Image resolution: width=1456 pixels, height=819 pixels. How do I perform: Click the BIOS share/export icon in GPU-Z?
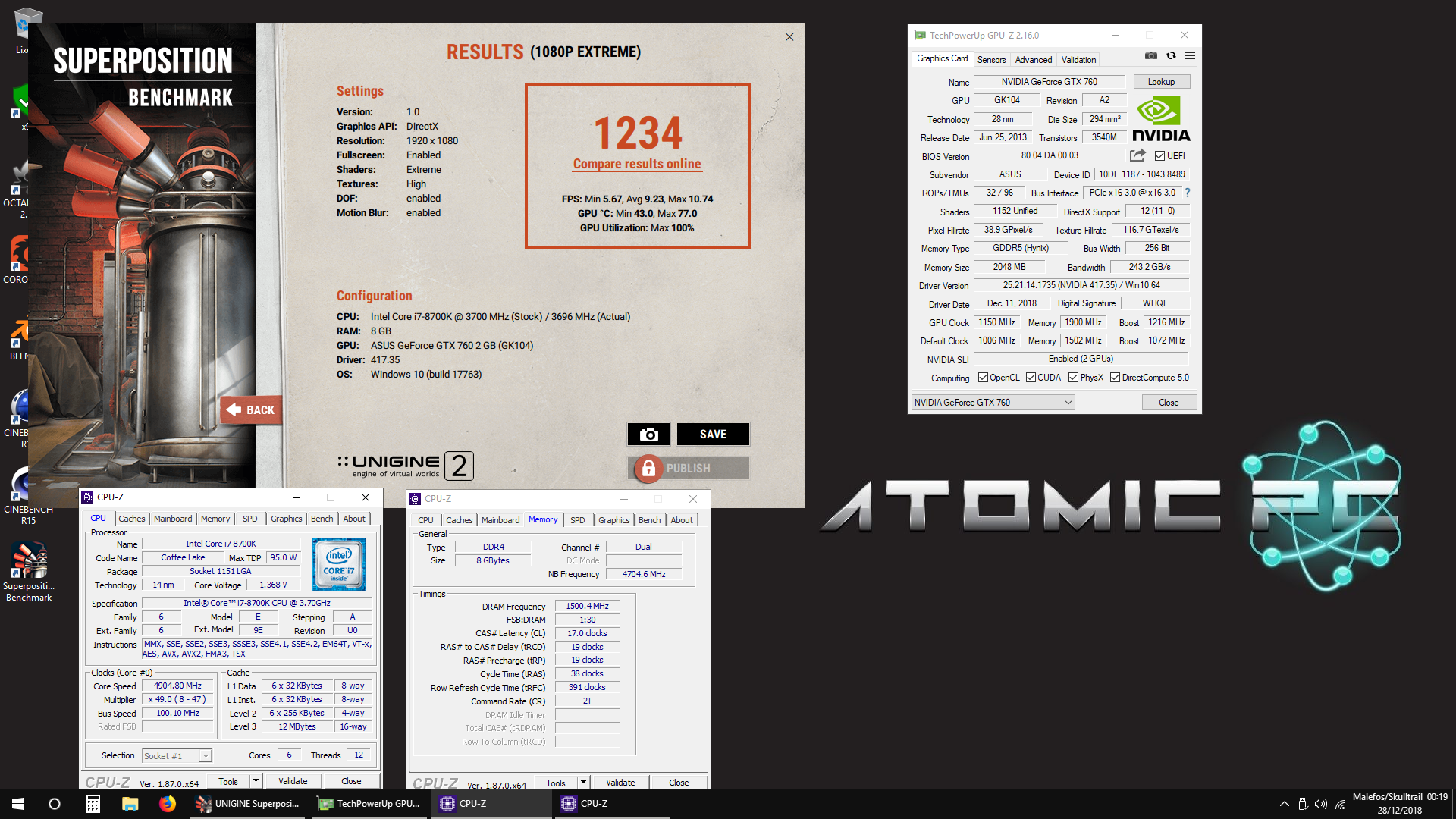[1137, 155]
